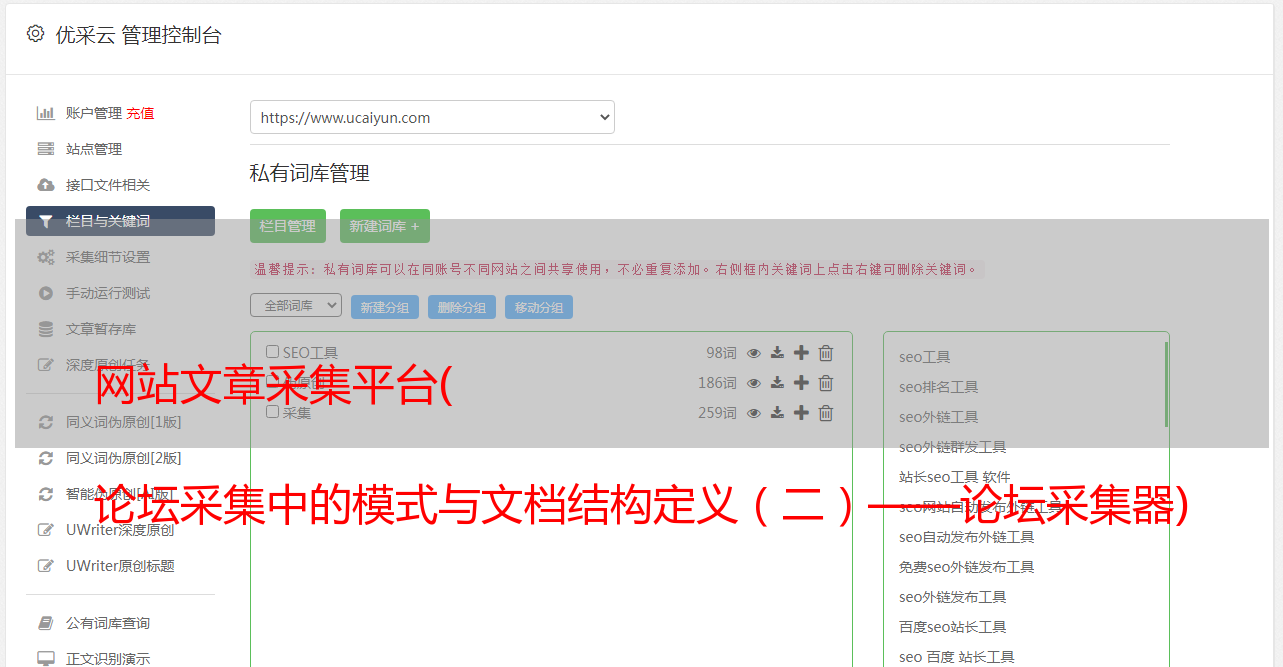Open 同义词伪原创[2版] in the sidebar

(124, 458)
